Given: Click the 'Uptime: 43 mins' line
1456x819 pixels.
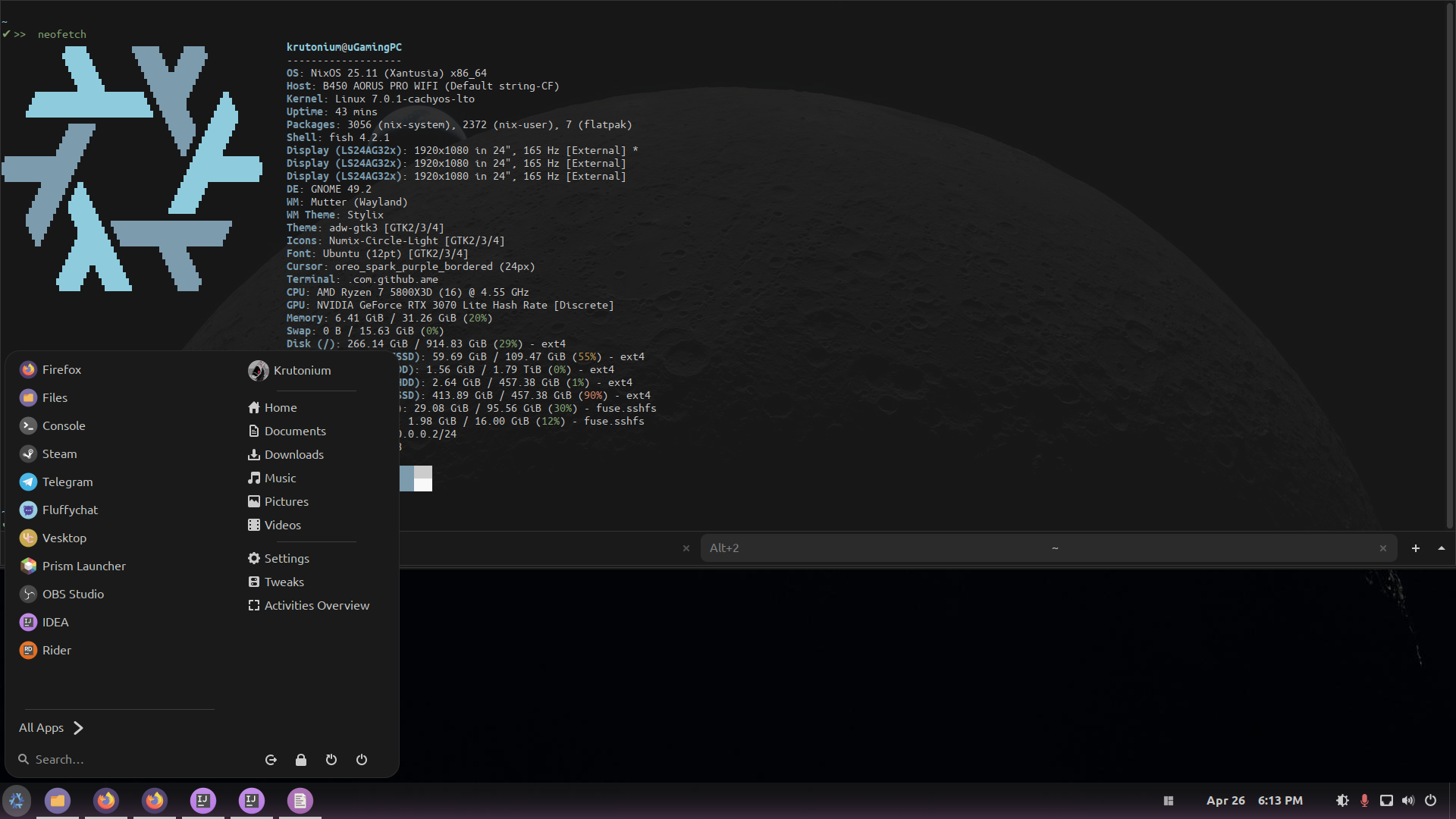Looking at the screenshot, I should pos(332,111).
